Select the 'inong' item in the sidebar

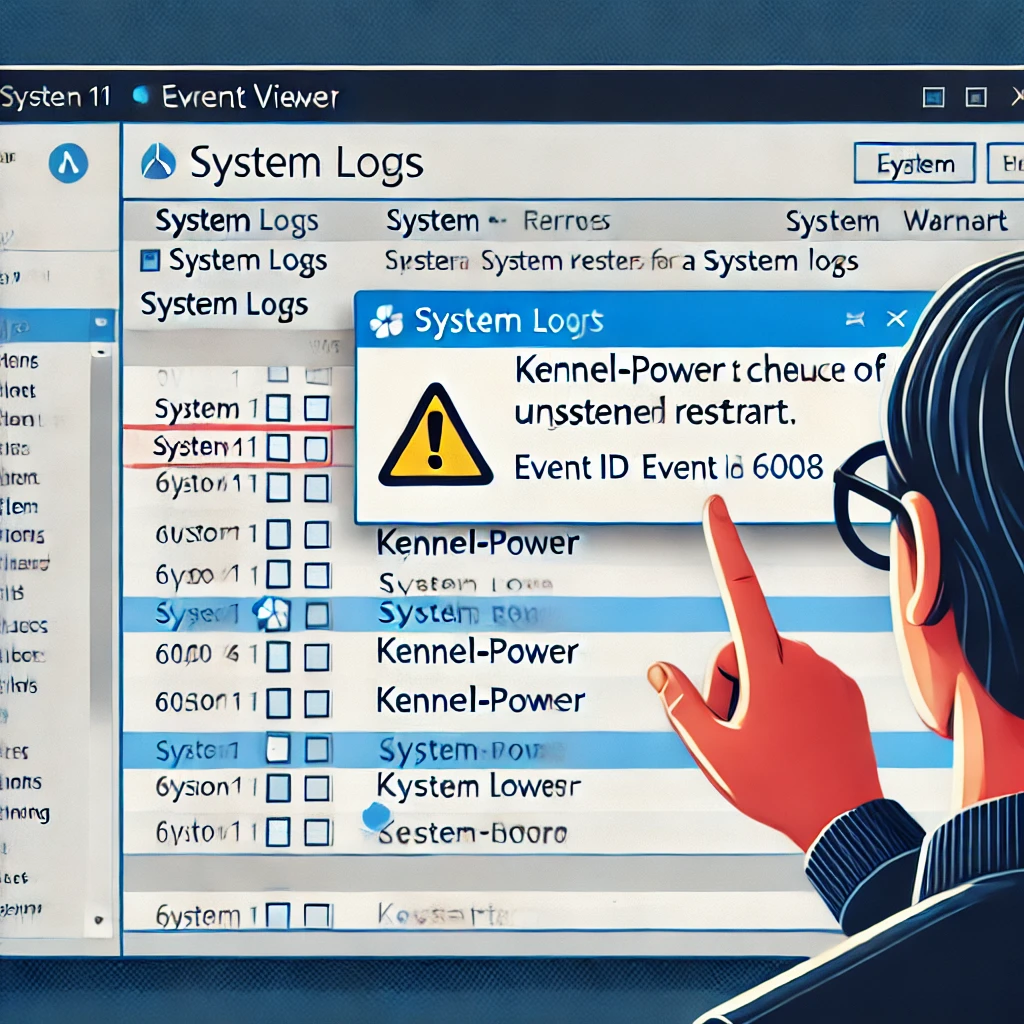point(25,813)
